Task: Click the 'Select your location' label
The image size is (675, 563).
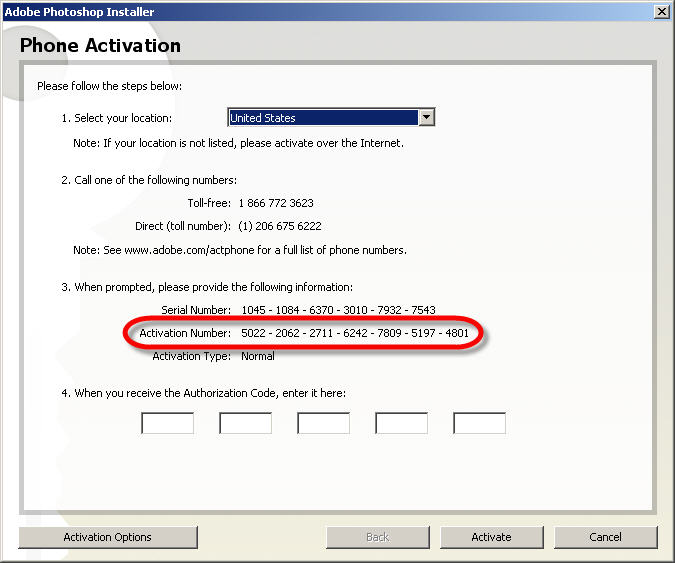Action: pyautogui.click(x=117, y=118)
